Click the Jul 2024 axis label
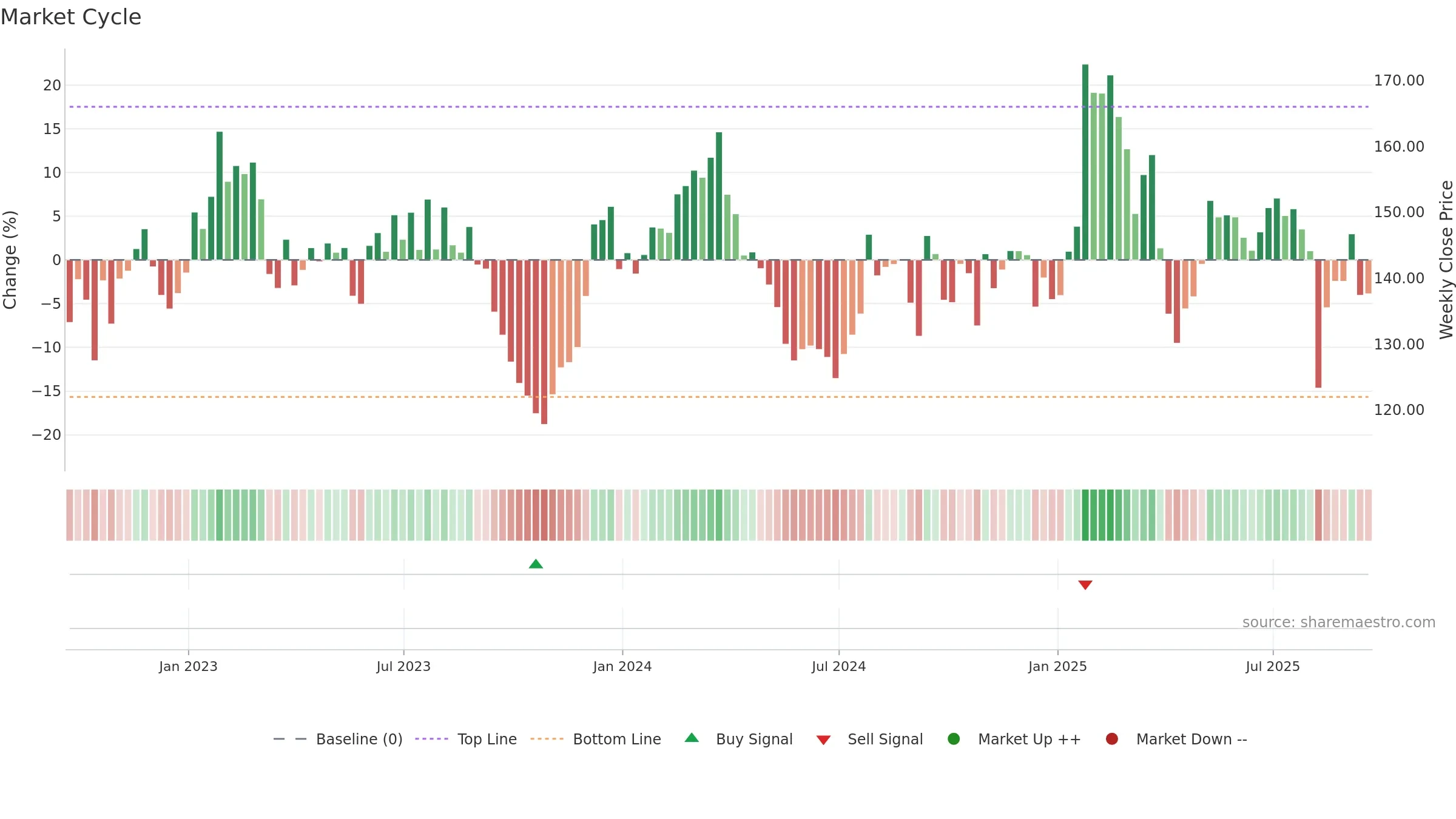This screenshot has height=819, width=1456. point(839,666)
